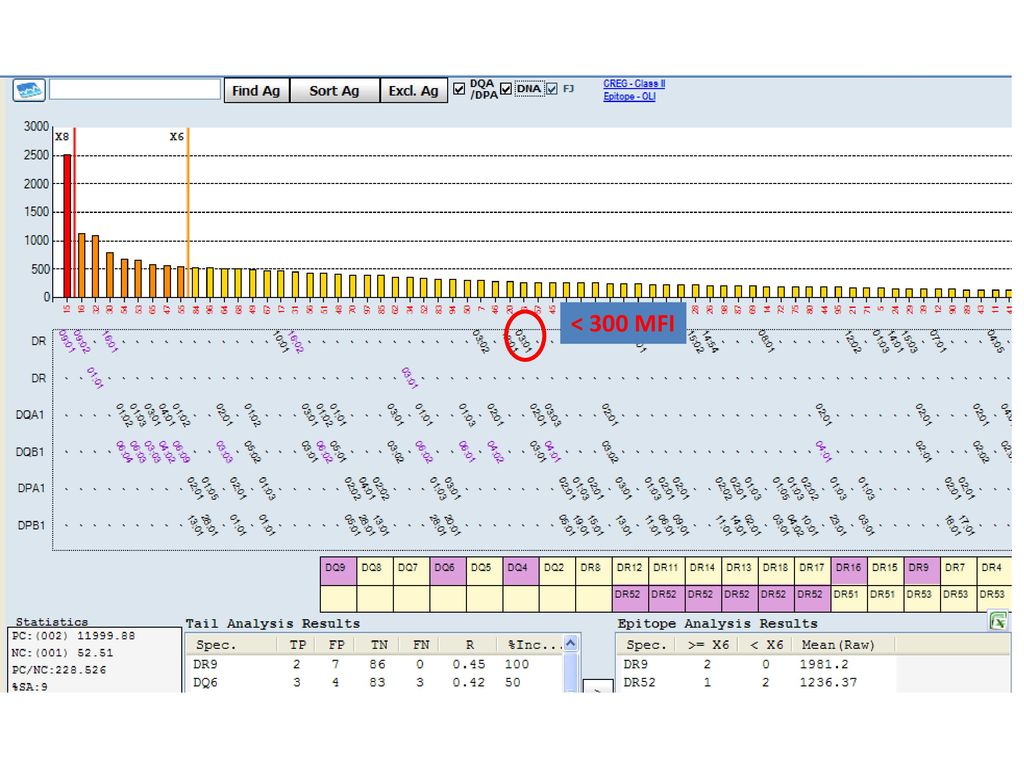Click the Find Ag button
Image resolution: width=1024 pixels, height=768 pixels.
(256, 91)
